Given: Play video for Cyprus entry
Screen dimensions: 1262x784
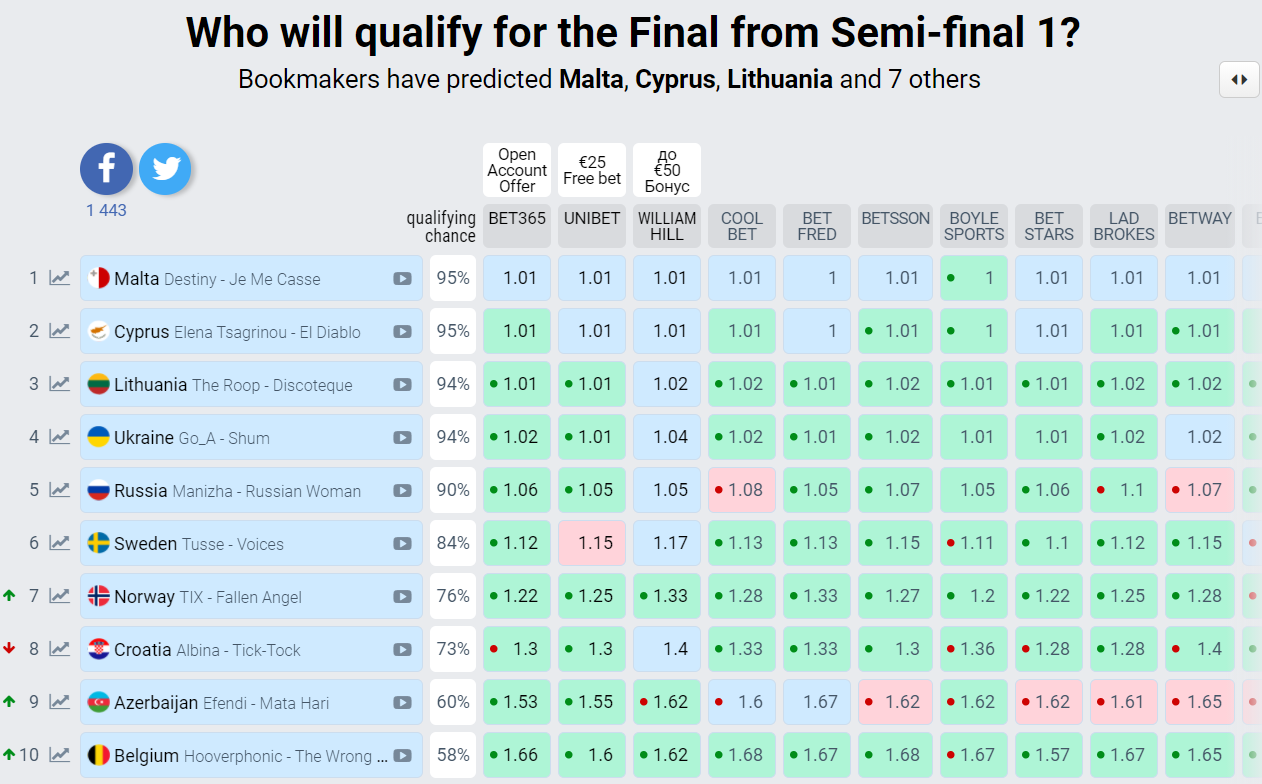Looking at the screenshot, I should (x=402, y=332).
